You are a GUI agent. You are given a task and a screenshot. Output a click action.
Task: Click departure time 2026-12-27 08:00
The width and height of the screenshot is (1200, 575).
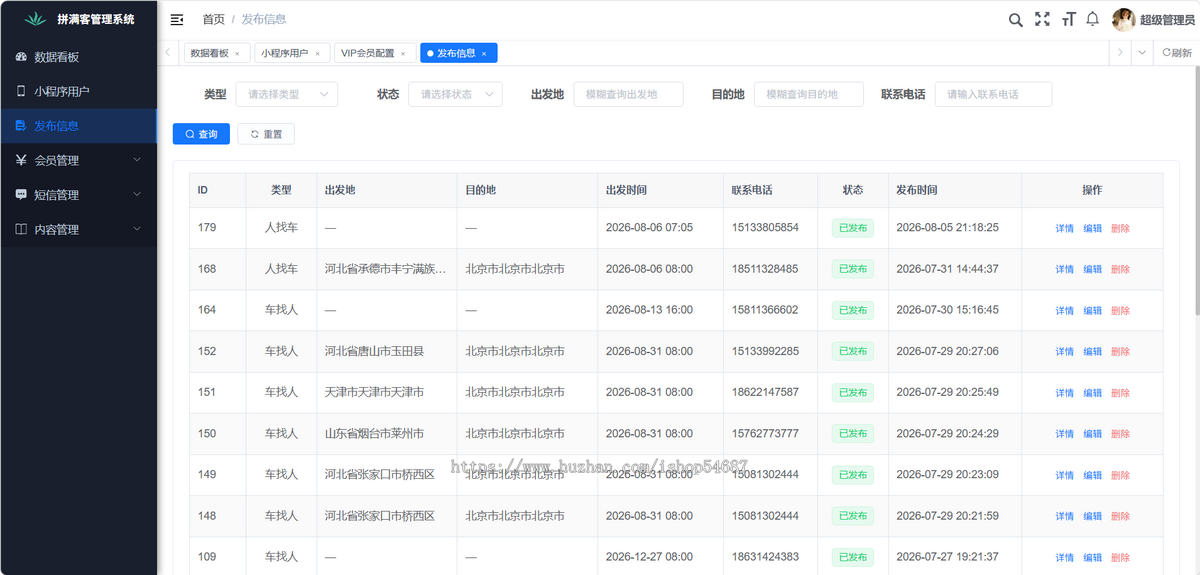click(649, 557)
